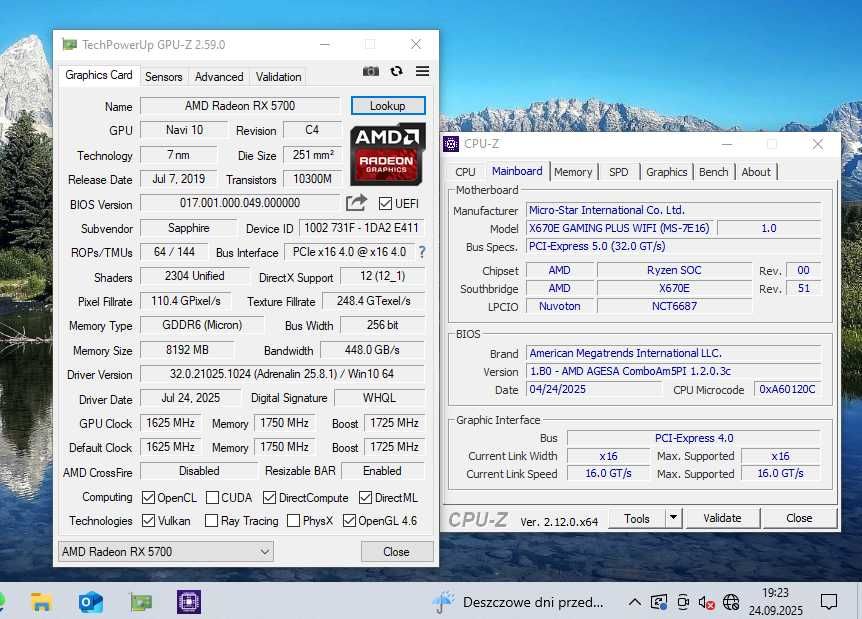Click the Memory Size 8192 MB field

click(x=187, y=350)
